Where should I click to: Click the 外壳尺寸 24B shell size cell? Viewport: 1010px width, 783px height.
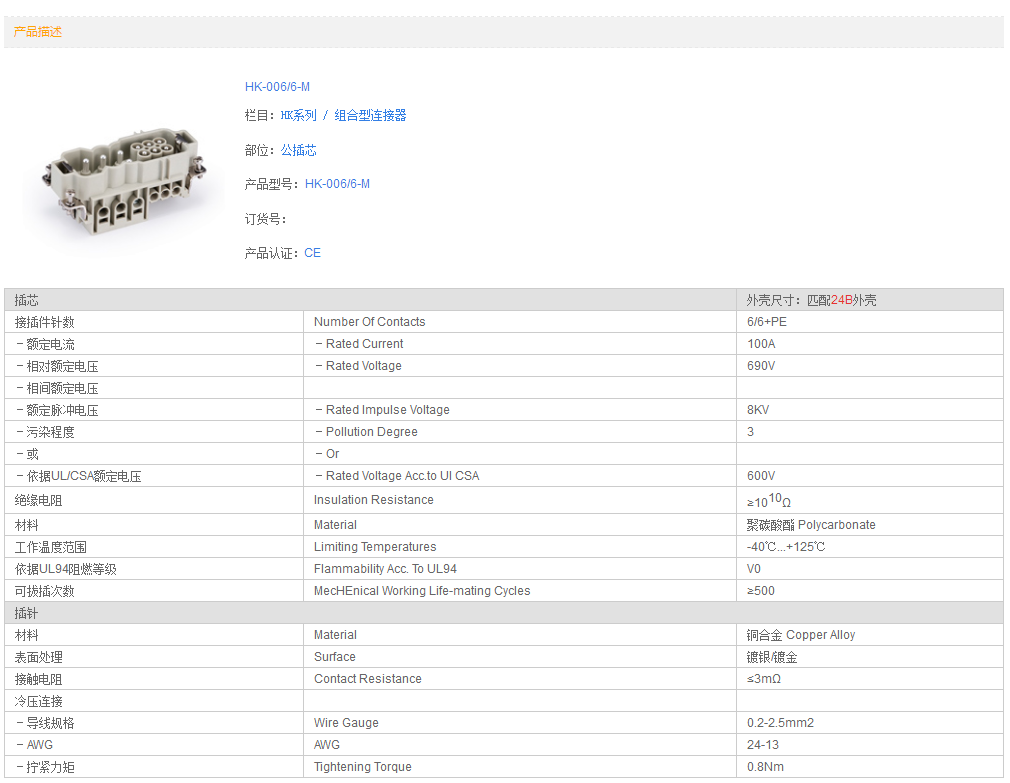(811, 300)
